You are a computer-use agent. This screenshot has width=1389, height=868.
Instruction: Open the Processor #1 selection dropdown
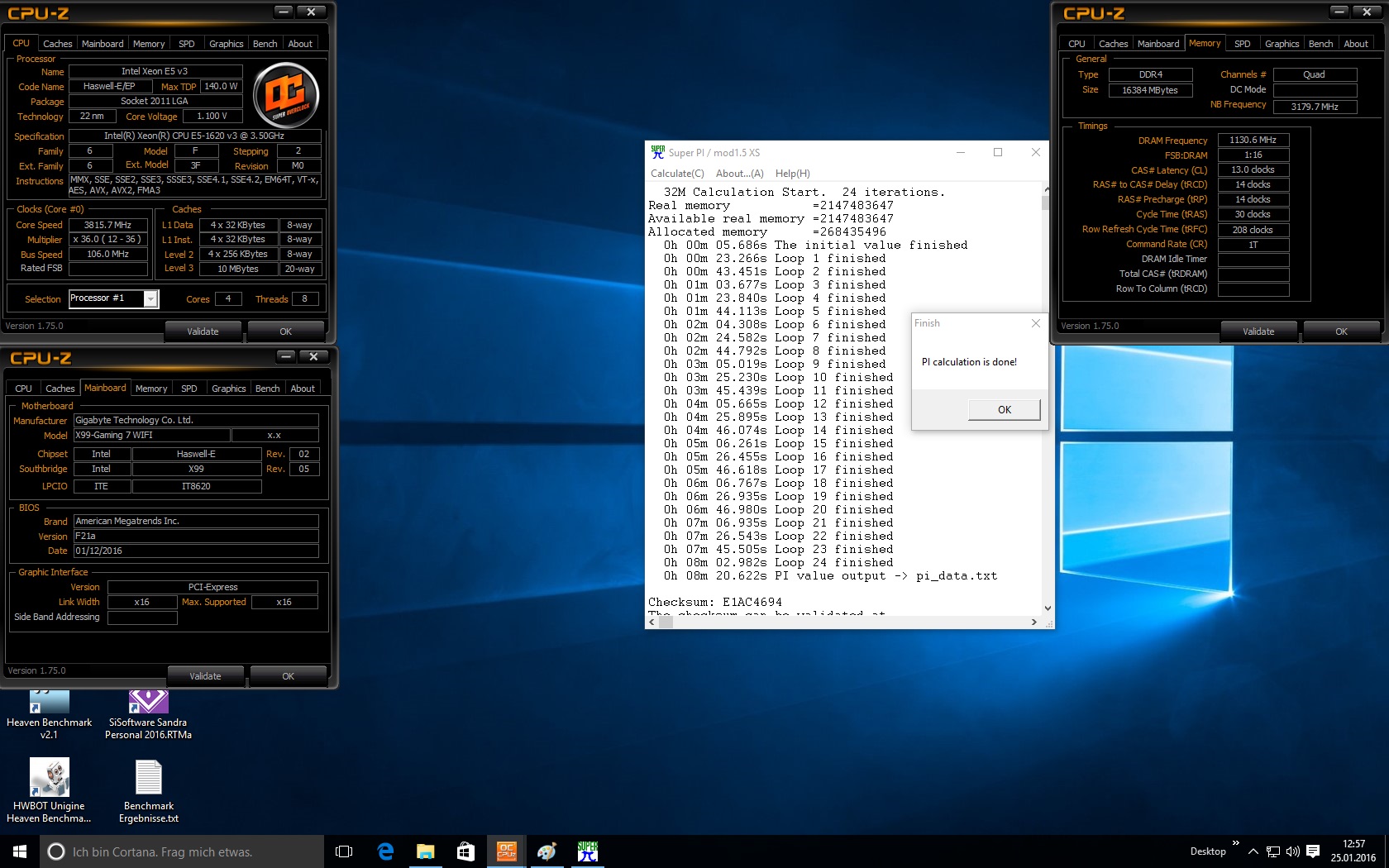click(x=150, y=299)
